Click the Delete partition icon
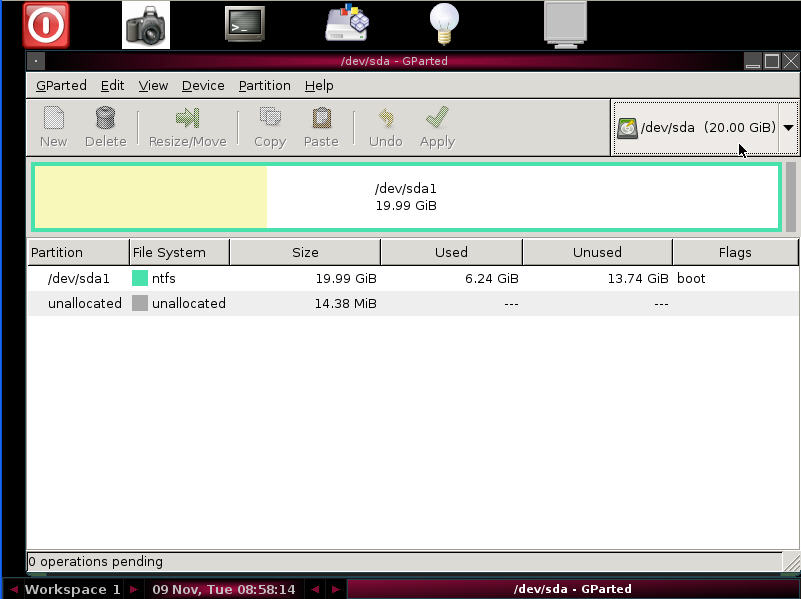Screen dimensions: 801x599 click(x=105, y=127)
